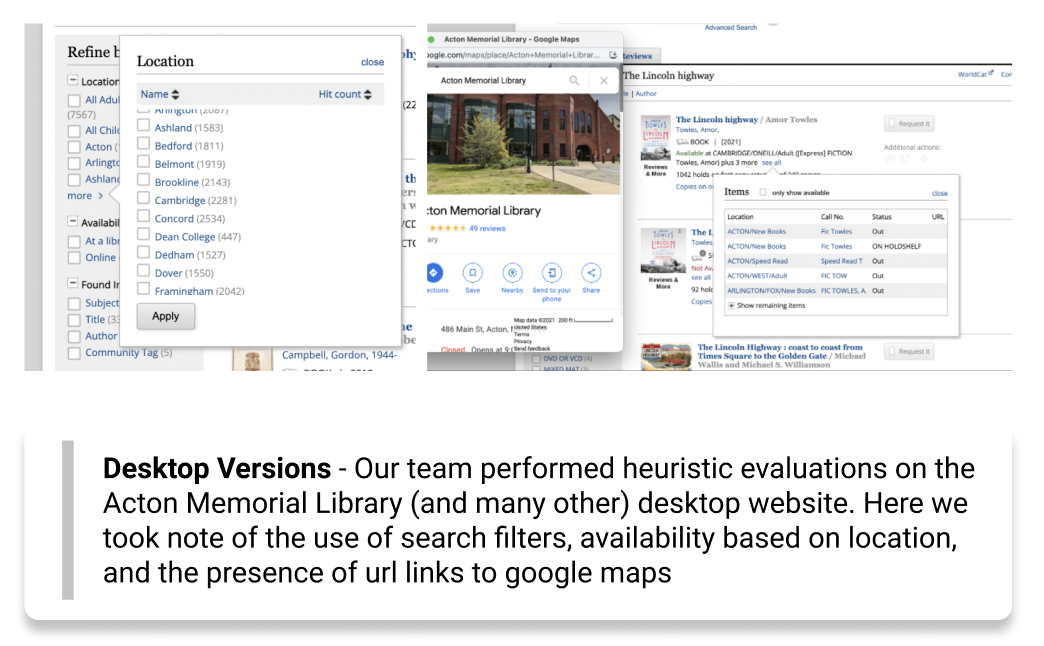Apply the selected location filters
1044x646 pixels.
click(166, 316)
